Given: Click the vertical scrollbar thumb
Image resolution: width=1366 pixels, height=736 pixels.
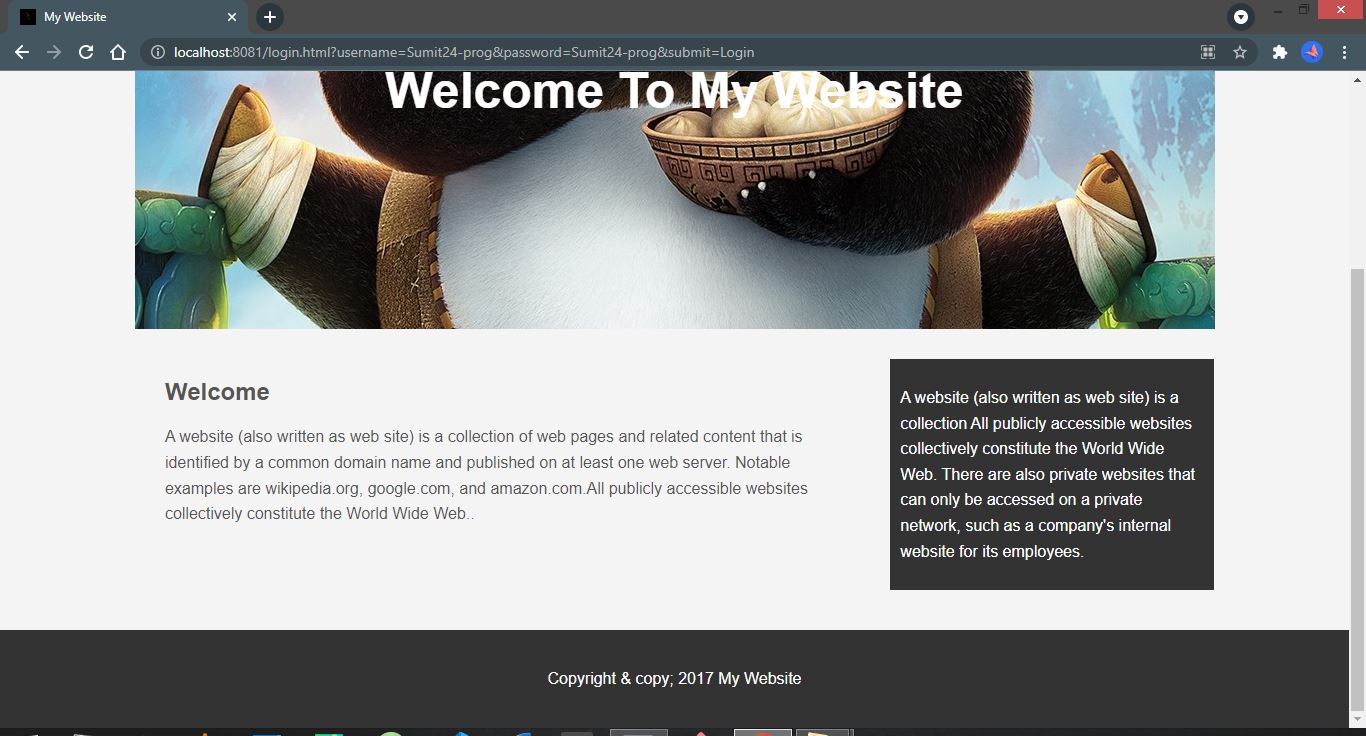Looking at the screenshot, I should [1357, 489].
